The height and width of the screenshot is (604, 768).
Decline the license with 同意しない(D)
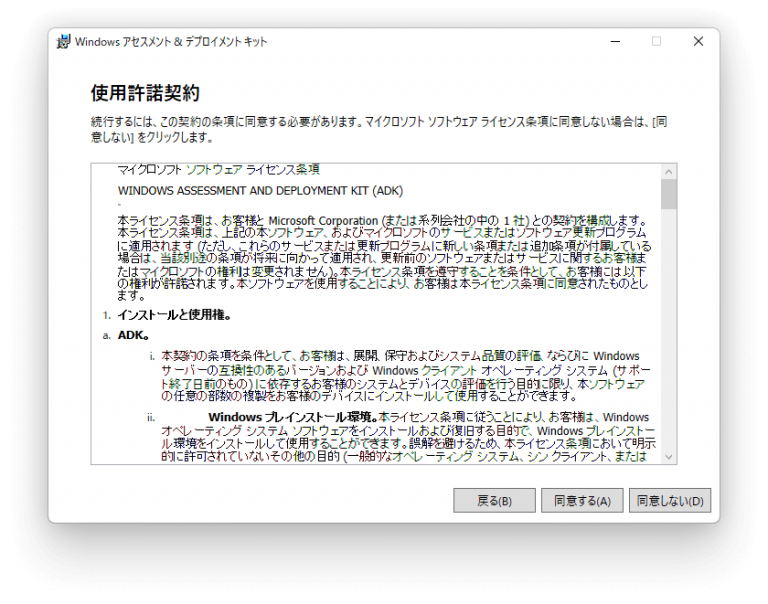click(670, 500)
